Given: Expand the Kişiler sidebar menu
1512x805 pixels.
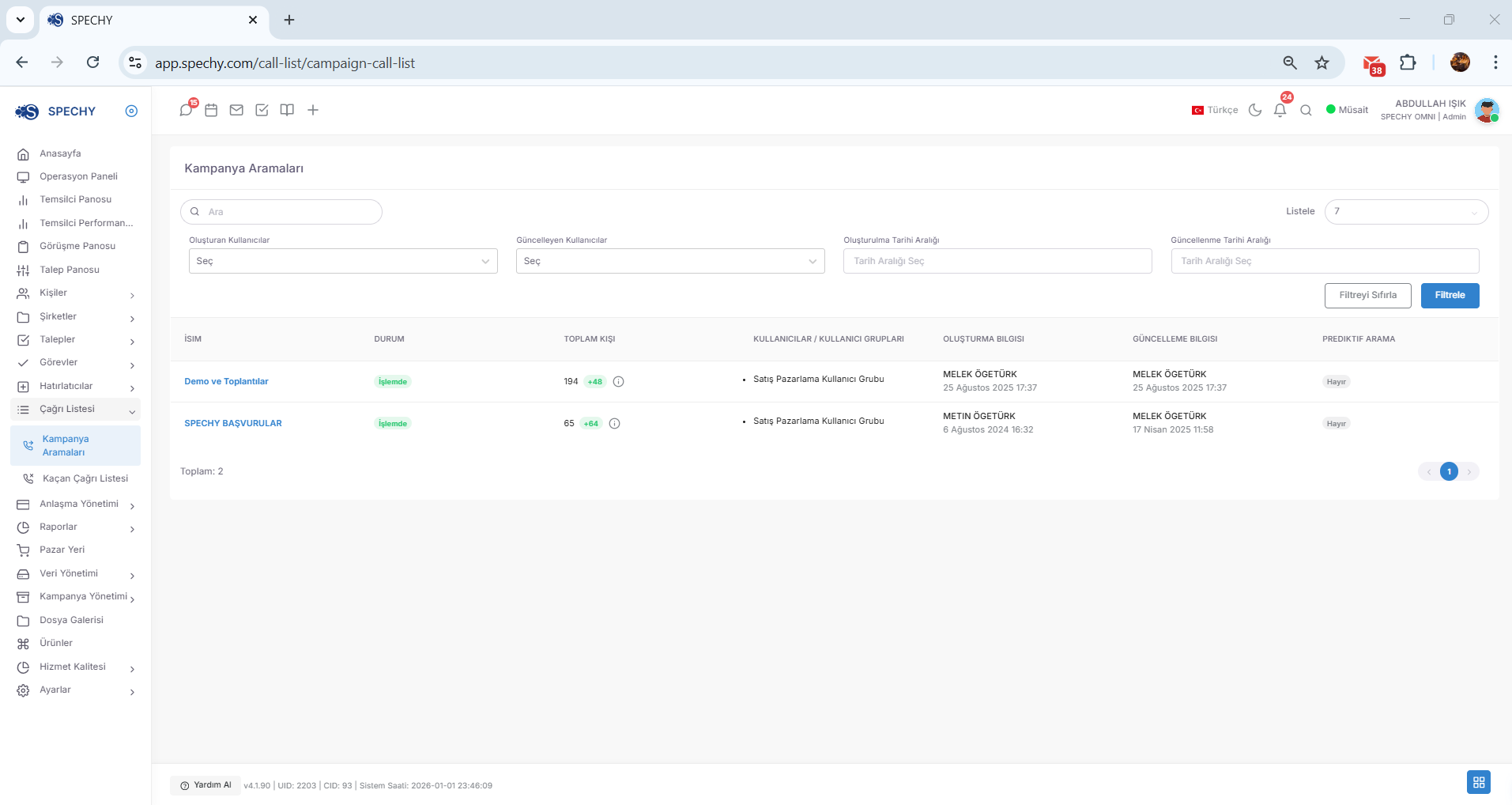Looking at the screenshot, I should click(x=75, y=293).
